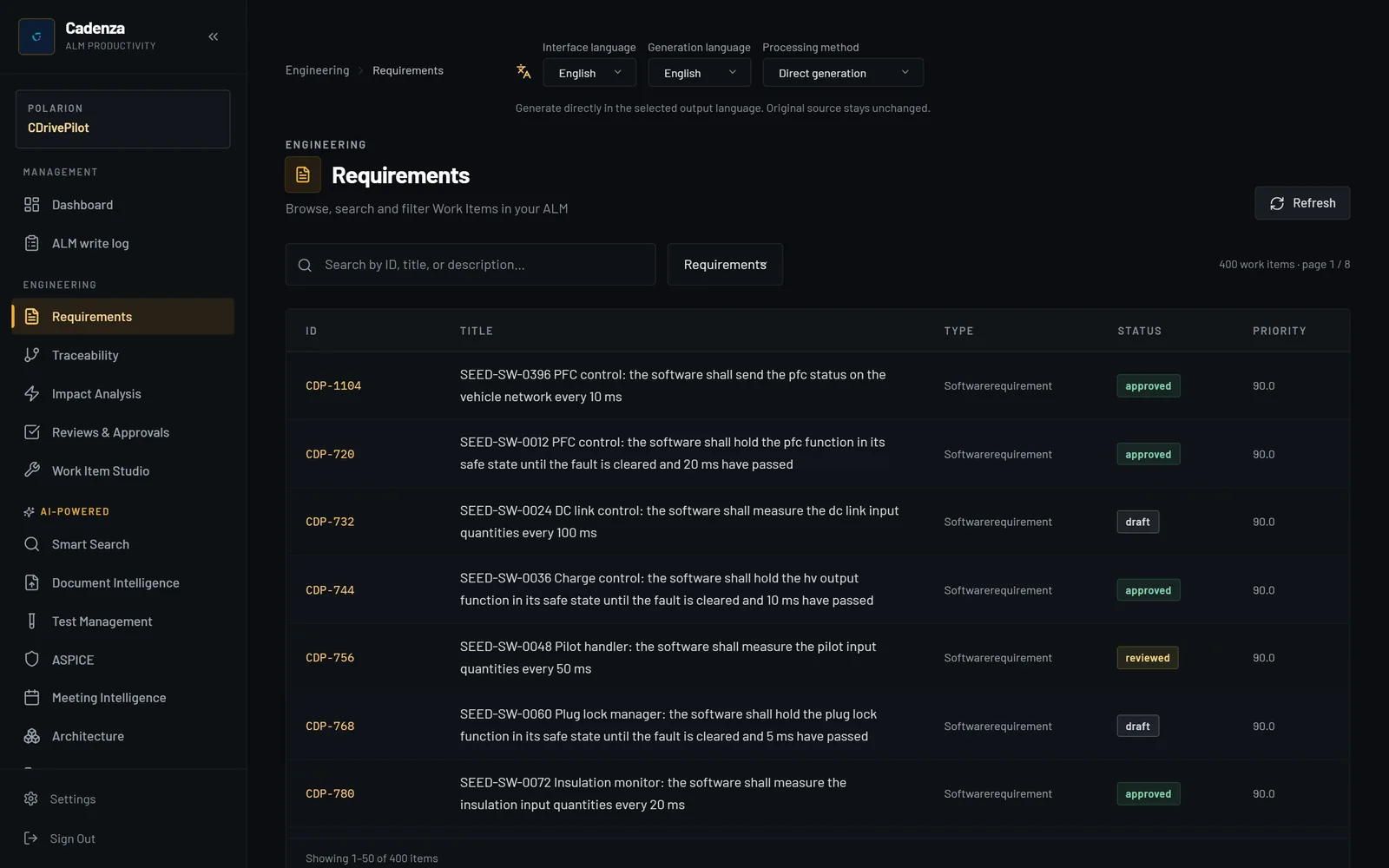Click the Document Intelligence file icon
Screen dimensions: 1389x868
pos(32,582)
